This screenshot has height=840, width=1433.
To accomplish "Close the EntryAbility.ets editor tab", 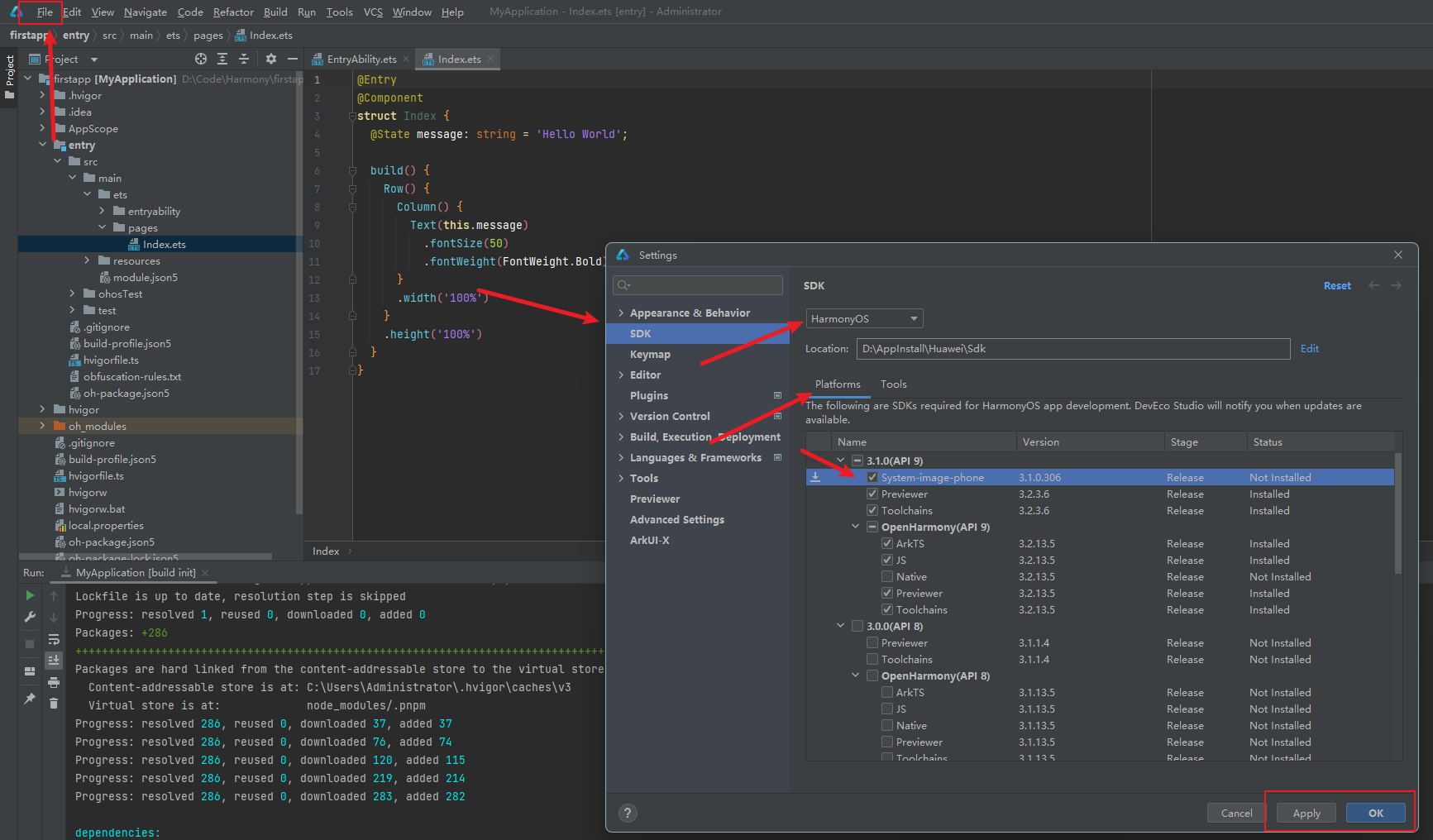I will click(x=406, y=59).
